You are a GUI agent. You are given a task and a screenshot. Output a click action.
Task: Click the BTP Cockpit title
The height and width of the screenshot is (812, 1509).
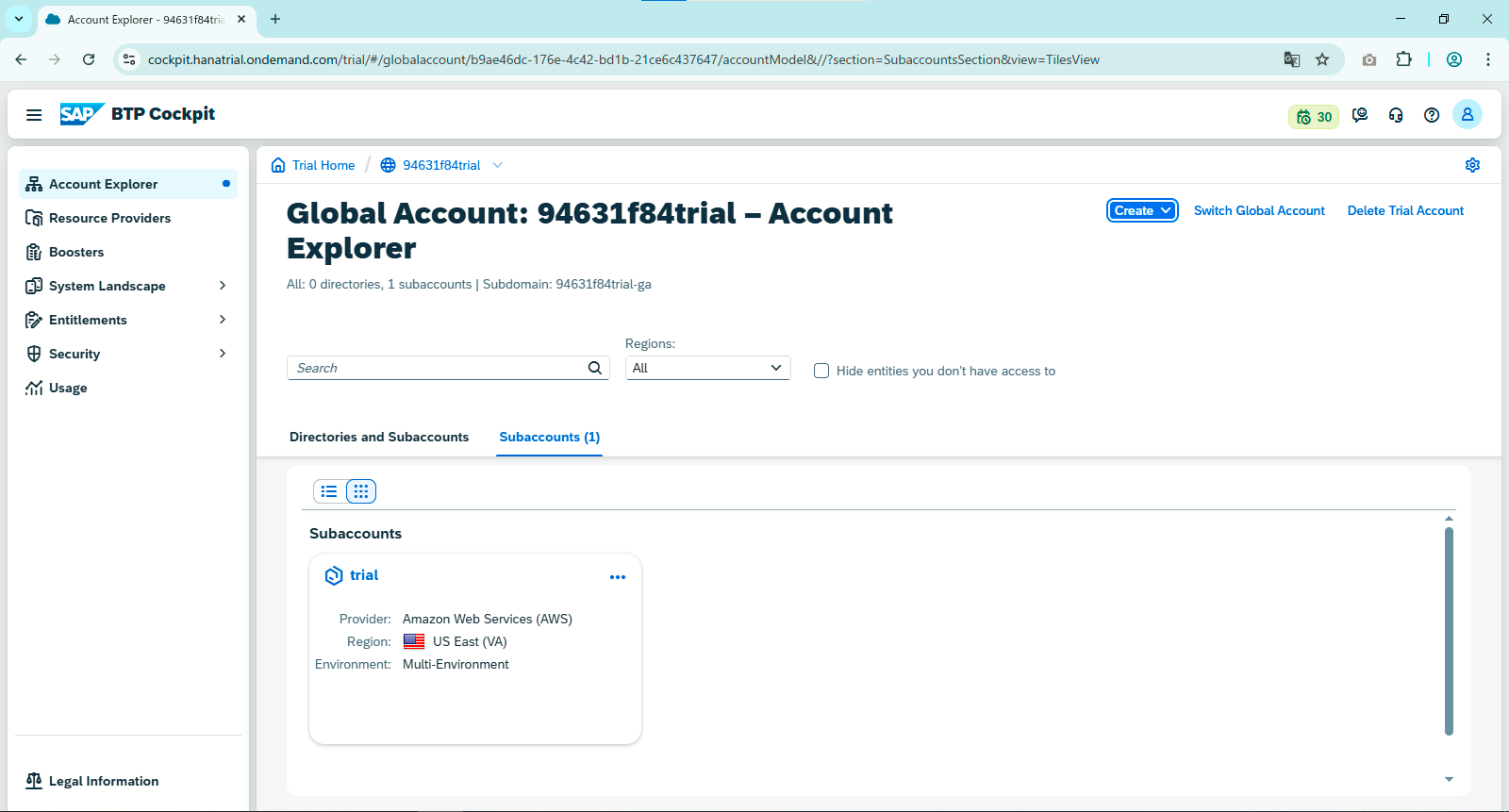tap(163, 114)
